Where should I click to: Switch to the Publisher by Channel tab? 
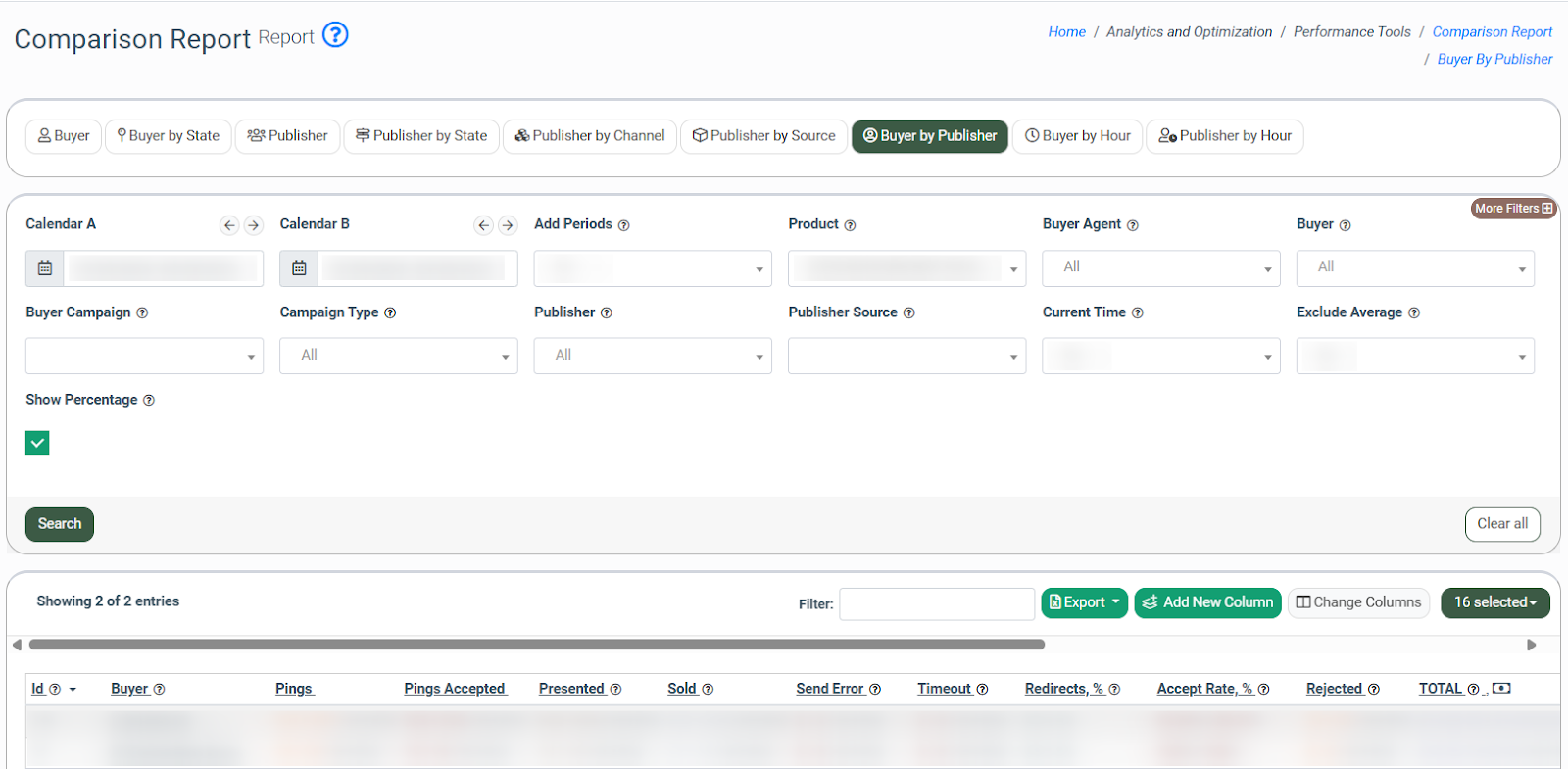coord(590,136)
